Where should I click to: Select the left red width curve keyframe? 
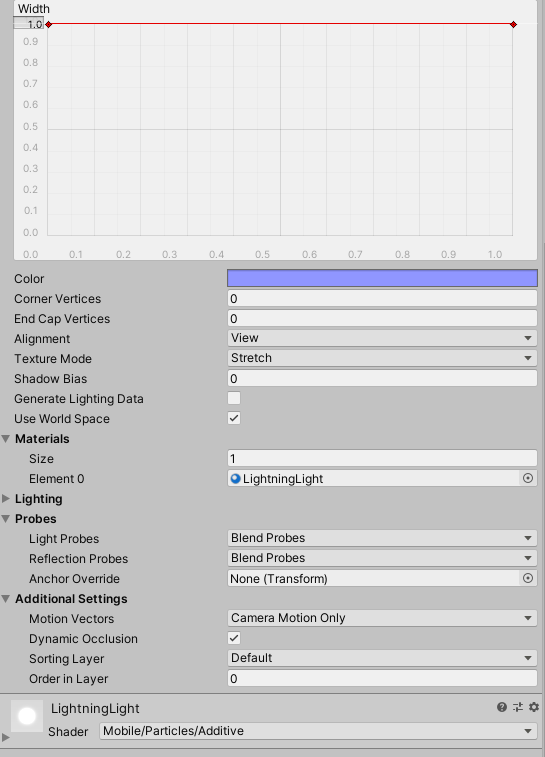pyautogui.click(x=48, y=24)
